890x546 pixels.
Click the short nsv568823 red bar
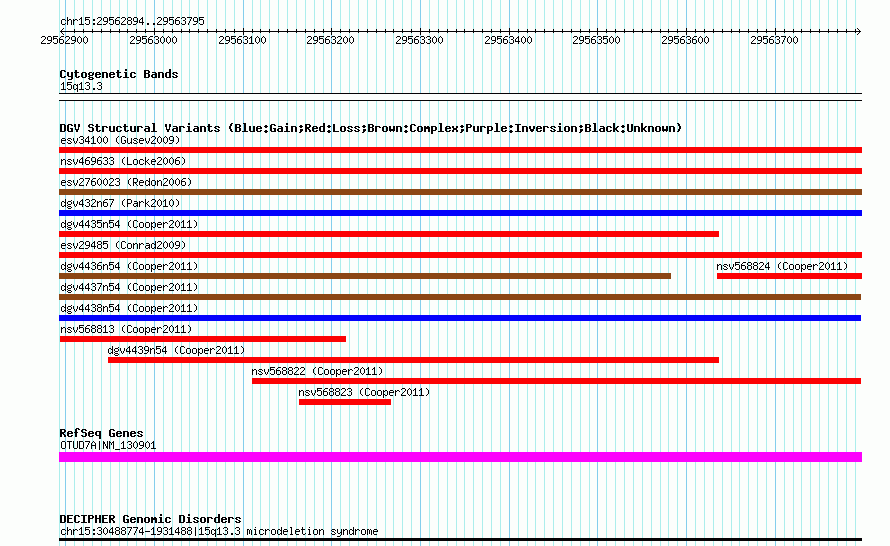(x=345, y=402)
